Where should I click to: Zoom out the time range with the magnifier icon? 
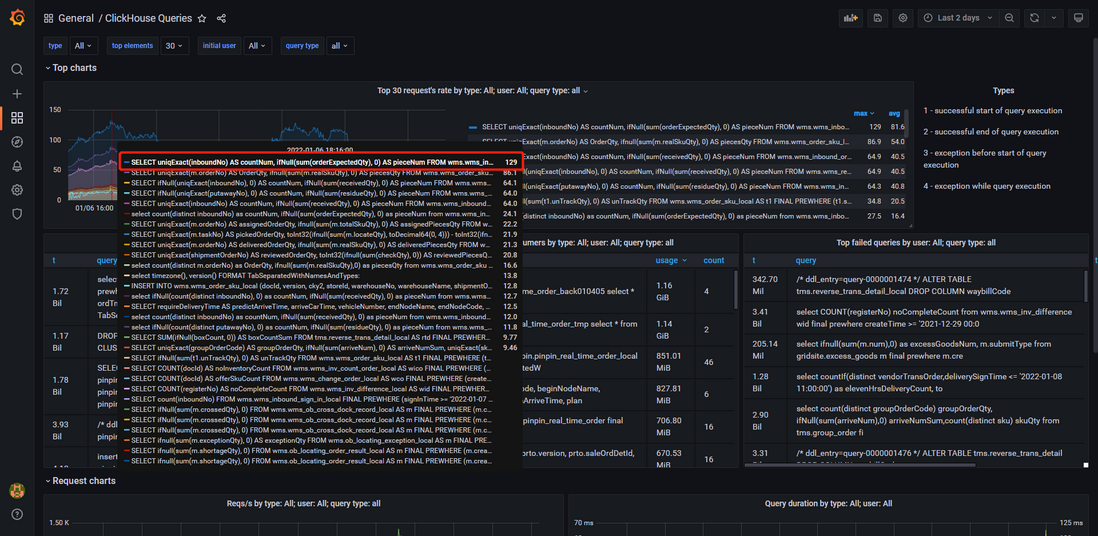click(x=1009, y=18)
